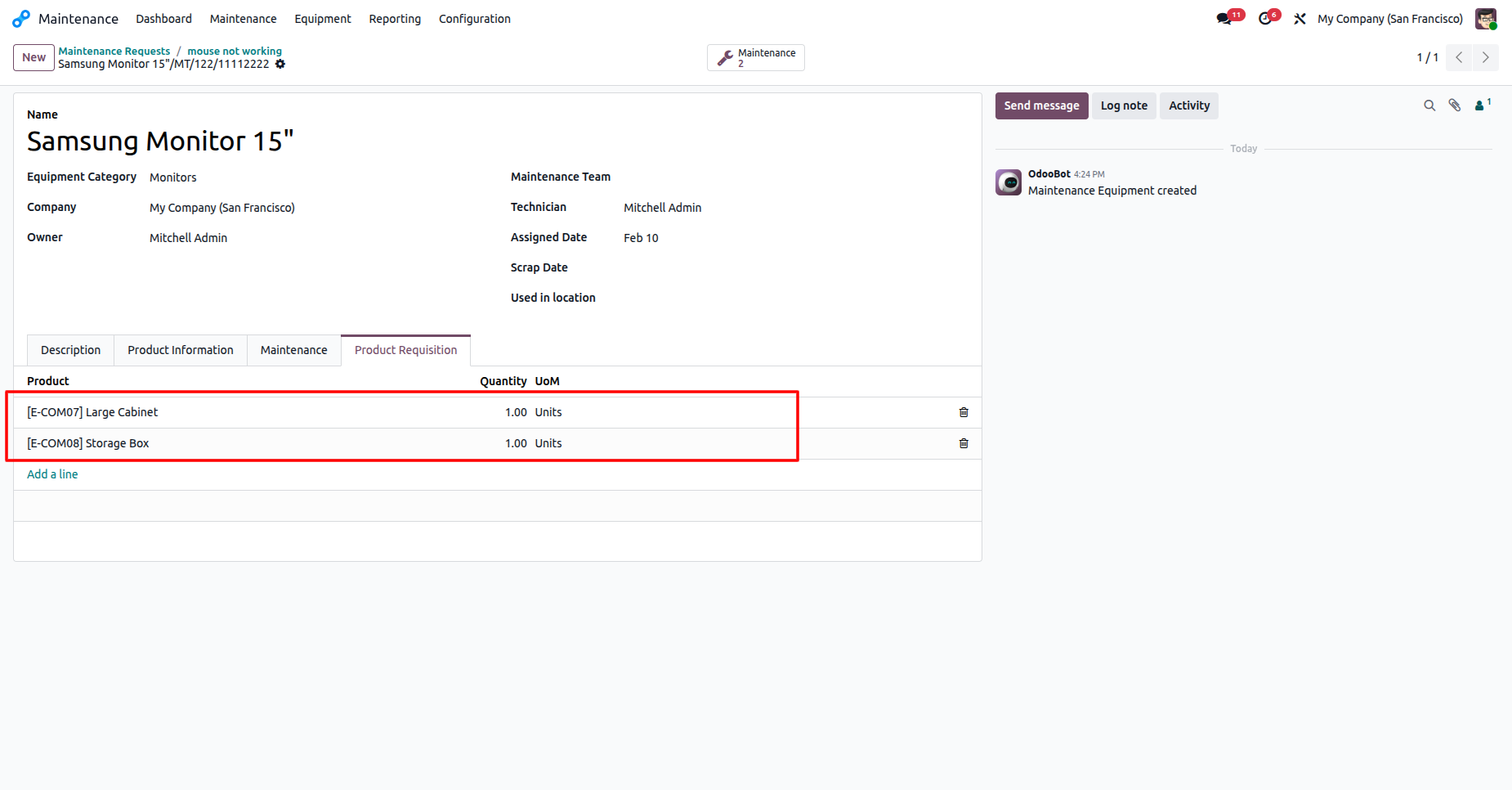Viewport: 1512px width, 790px height.
Task: Open the debug tools icon
Action: [x=1300, y=19]
